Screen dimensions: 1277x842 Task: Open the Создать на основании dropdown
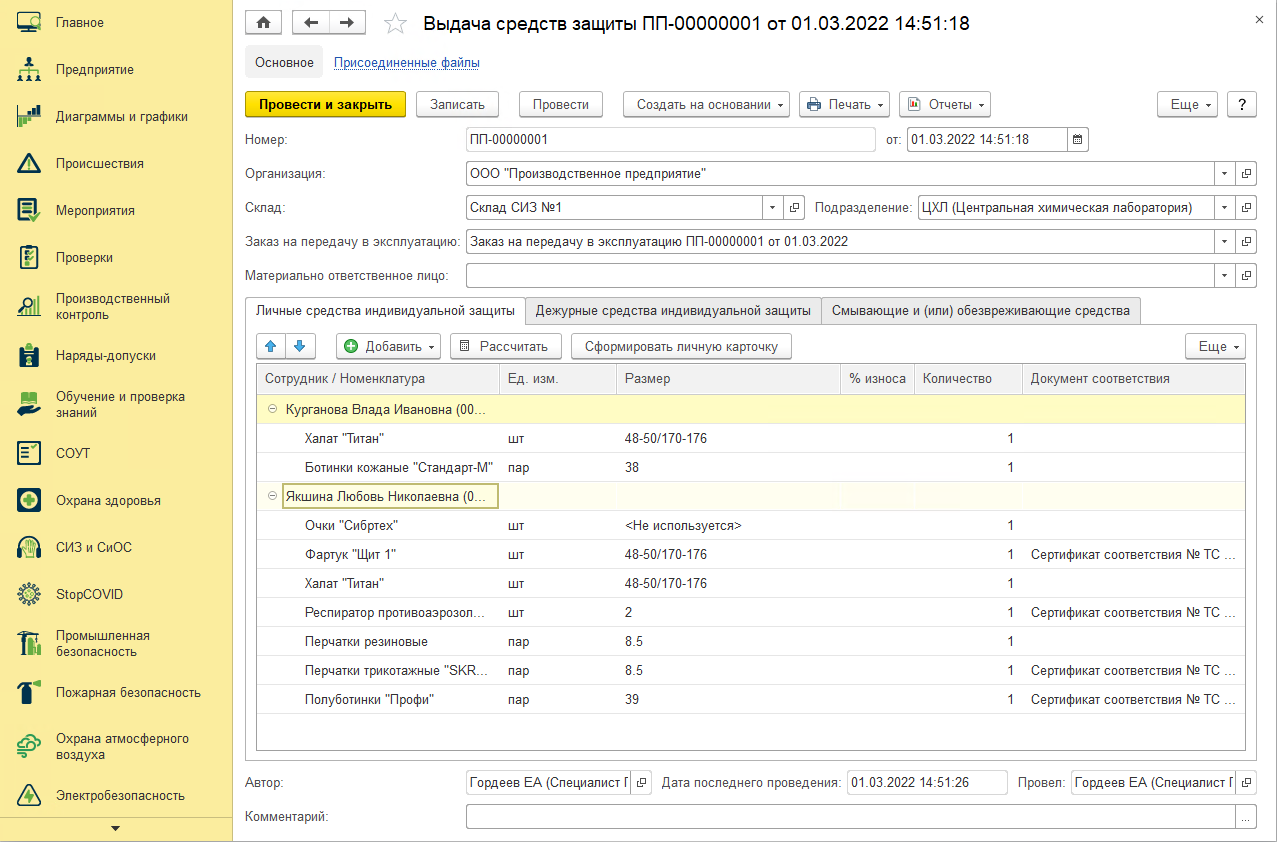click(x=706, y=104)
